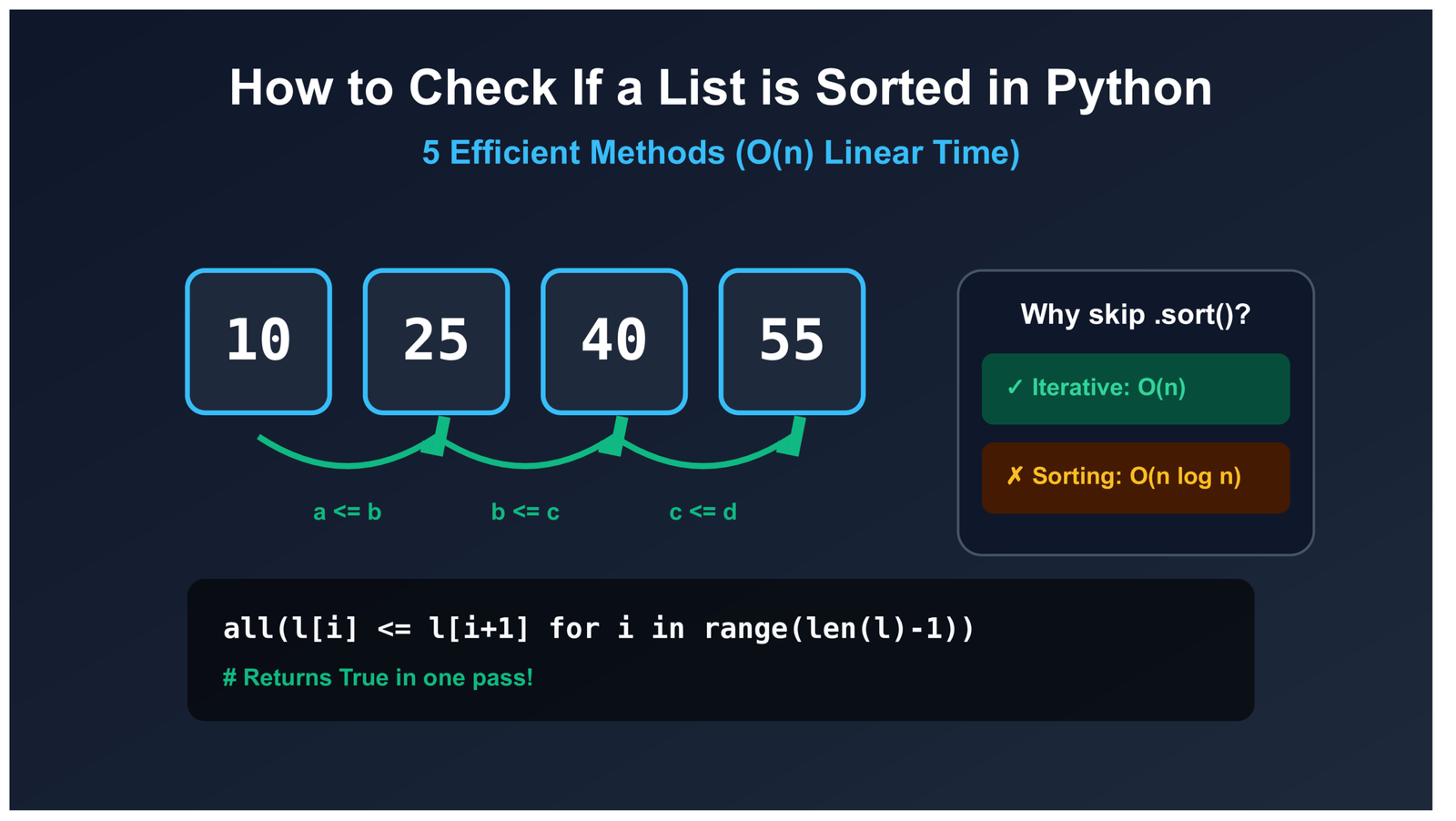This screenshot has height=821, width=1456.
Task: Select the all() one-liner code expression
Action: coord(599,627)
